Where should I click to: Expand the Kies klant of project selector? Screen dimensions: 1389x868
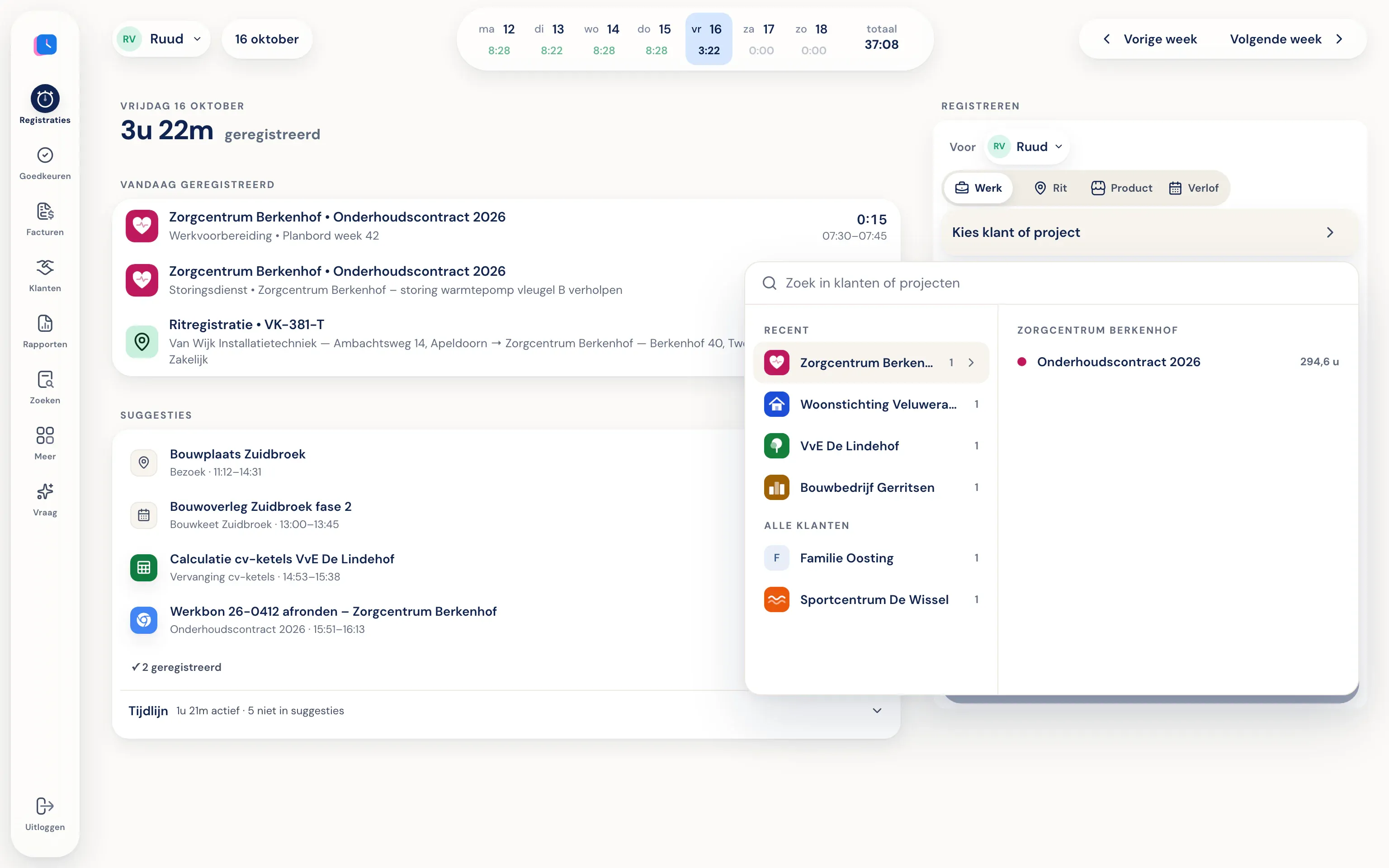(x=1150, y=232)
